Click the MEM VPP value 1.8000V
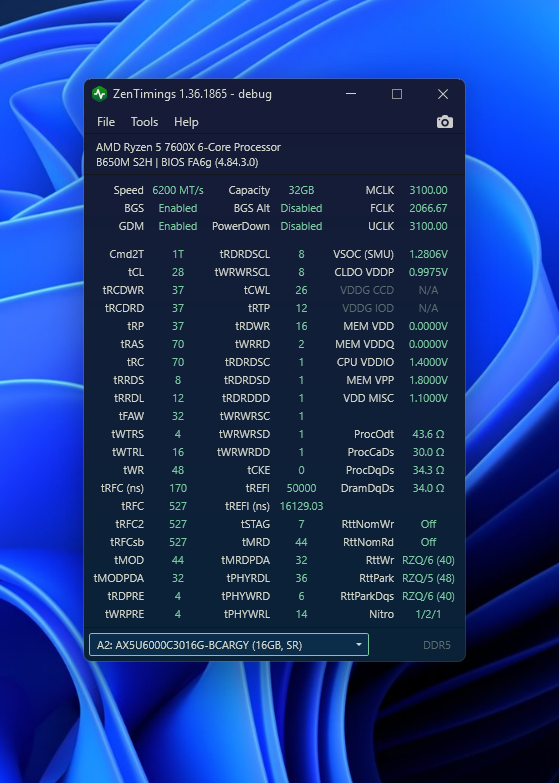 [x=428, y=380]
